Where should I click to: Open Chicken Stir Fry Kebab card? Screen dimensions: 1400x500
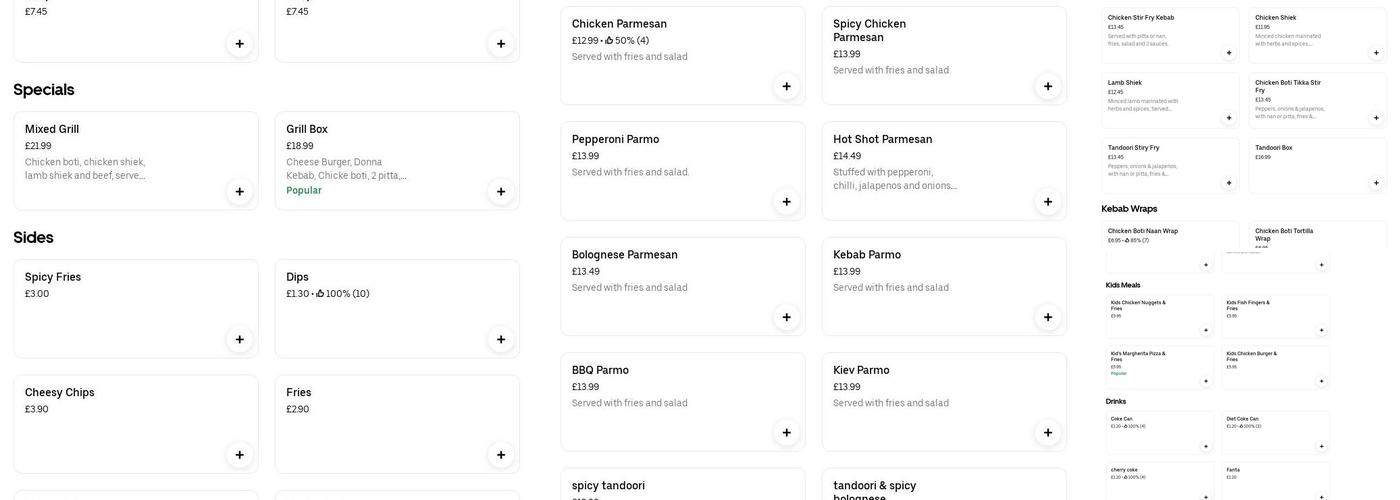[1160, 32]
